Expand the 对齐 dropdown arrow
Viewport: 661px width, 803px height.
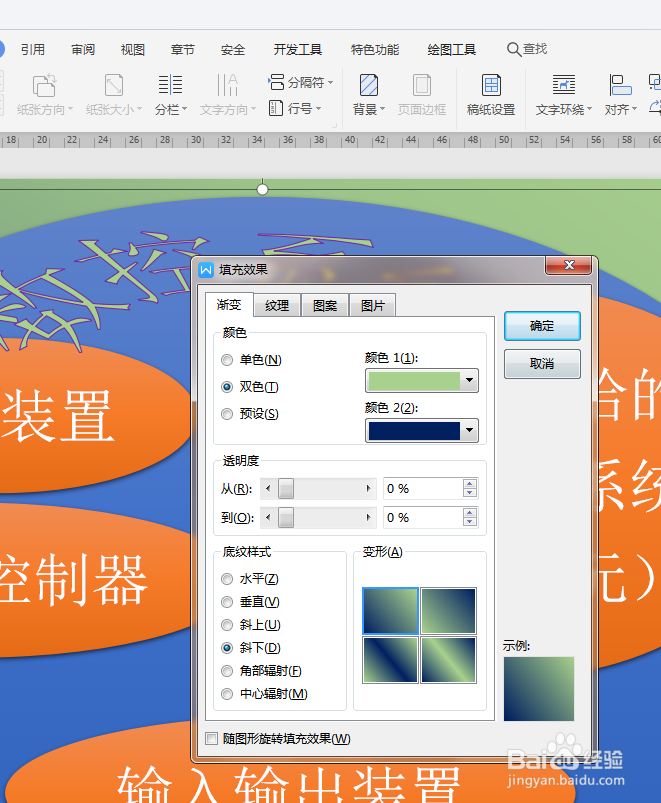tap(634, 109)
